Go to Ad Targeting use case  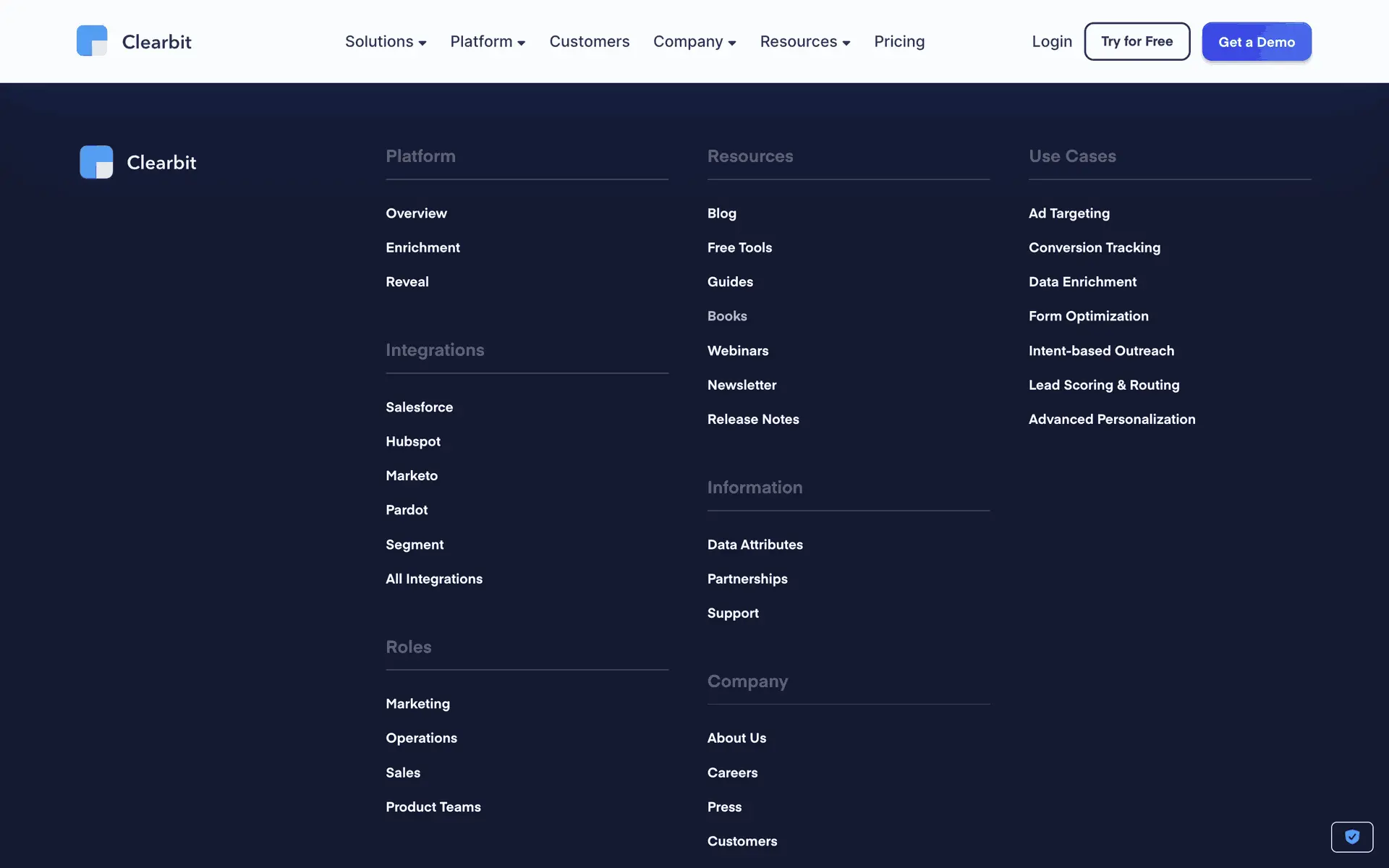[x=1069, y=213]
